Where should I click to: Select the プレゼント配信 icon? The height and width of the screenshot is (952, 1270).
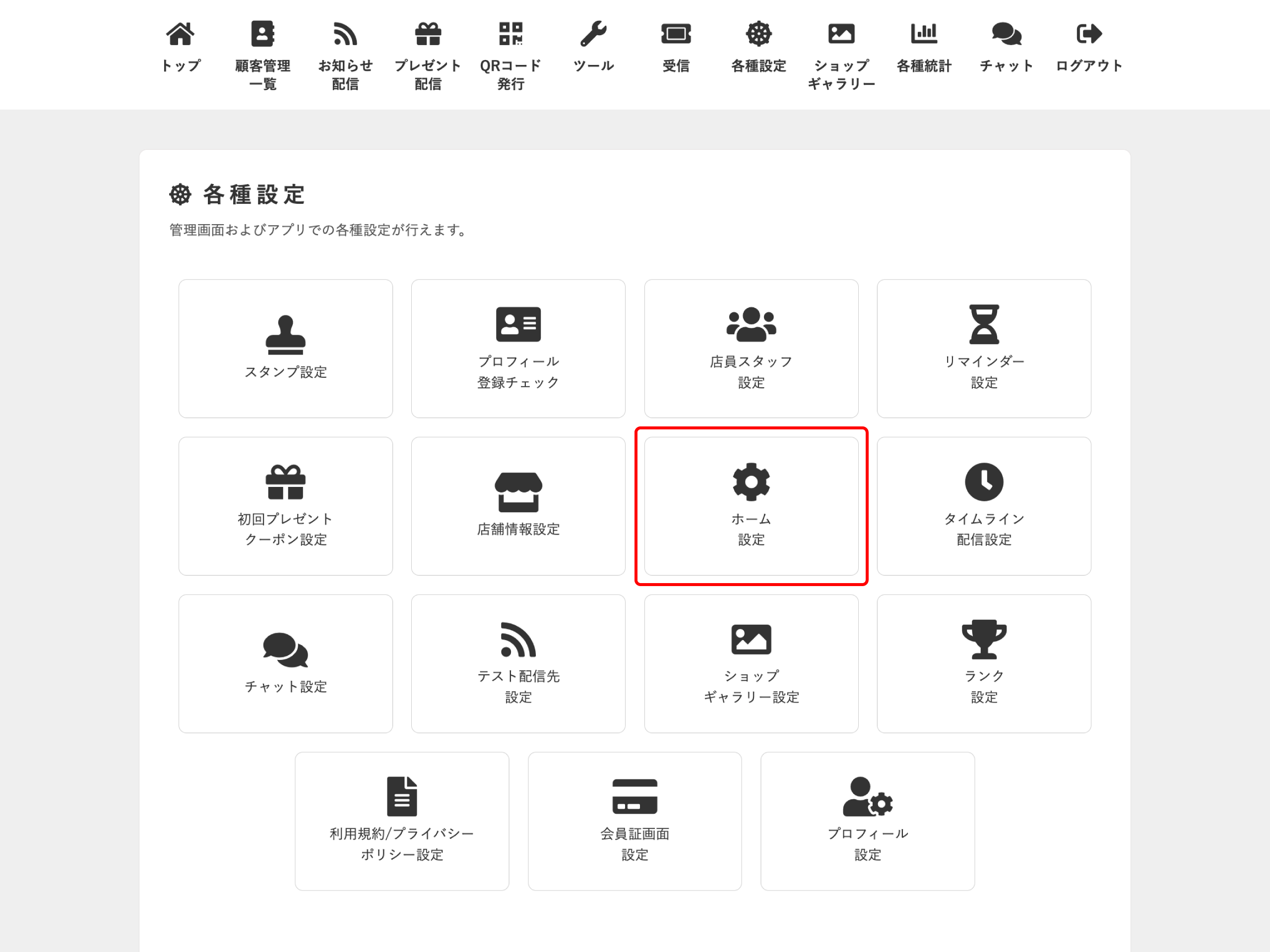coord(427,52)
